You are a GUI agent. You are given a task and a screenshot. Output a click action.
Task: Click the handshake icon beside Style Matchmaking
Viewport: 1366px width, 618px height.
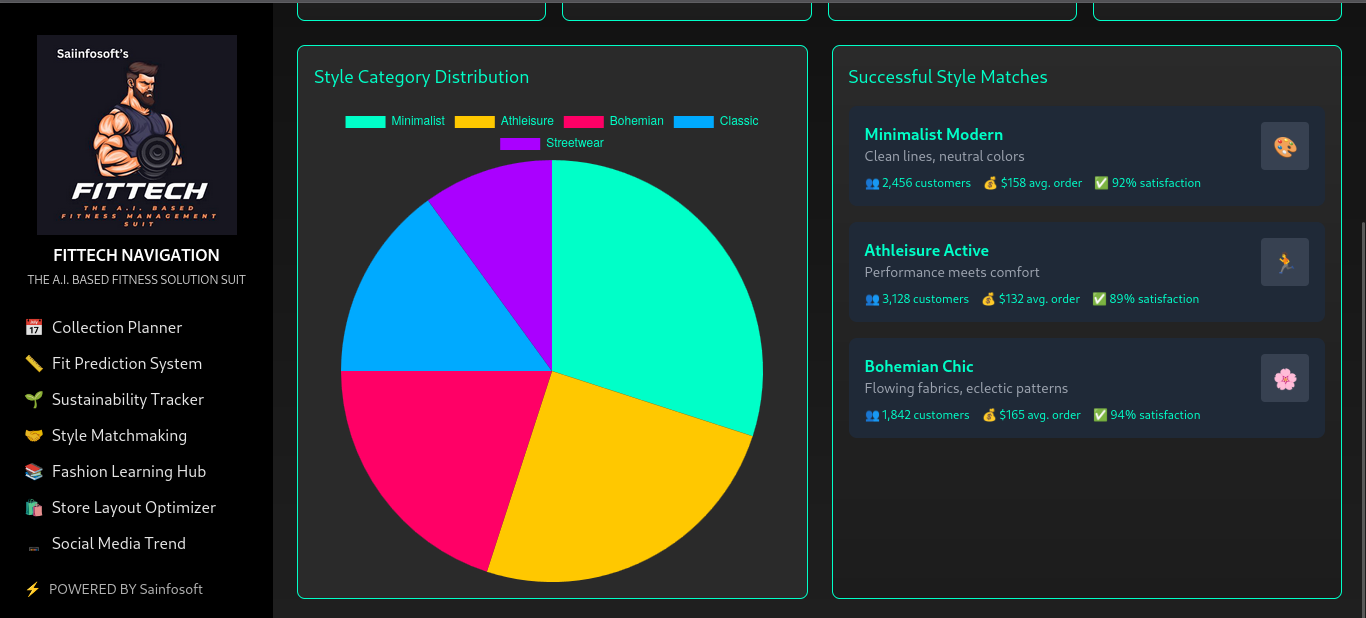pos(34,436)
